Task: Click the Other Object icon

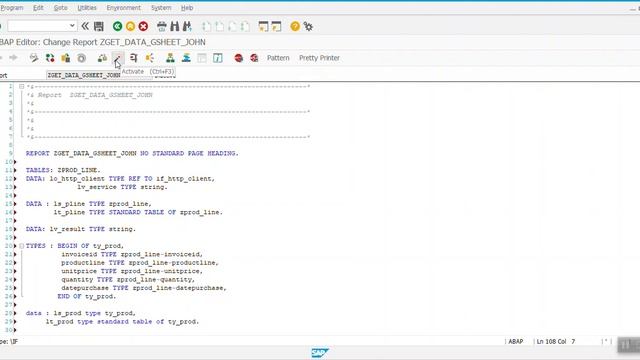Action: (66, 58)
